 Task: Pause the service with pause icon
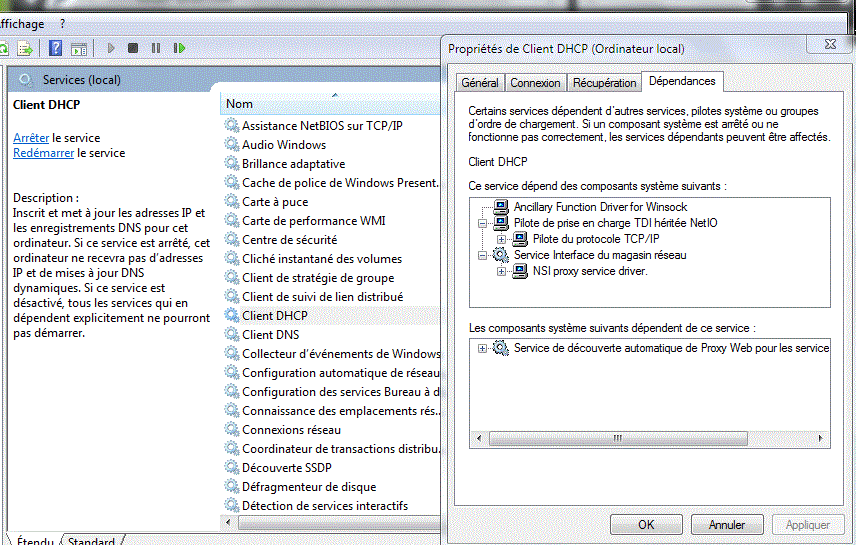(x=156, y=48)
